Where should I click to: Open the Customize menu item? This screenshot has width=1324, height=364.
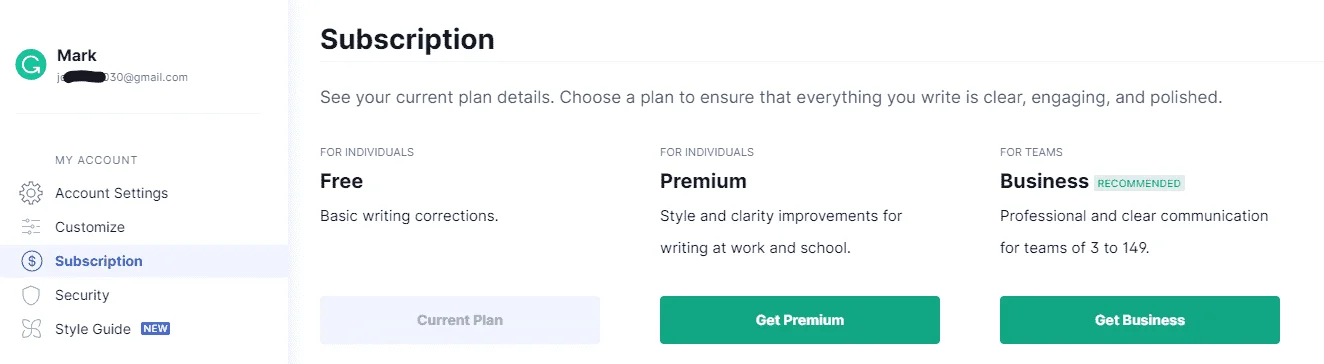pyautogui.click(x=90, y=227)
